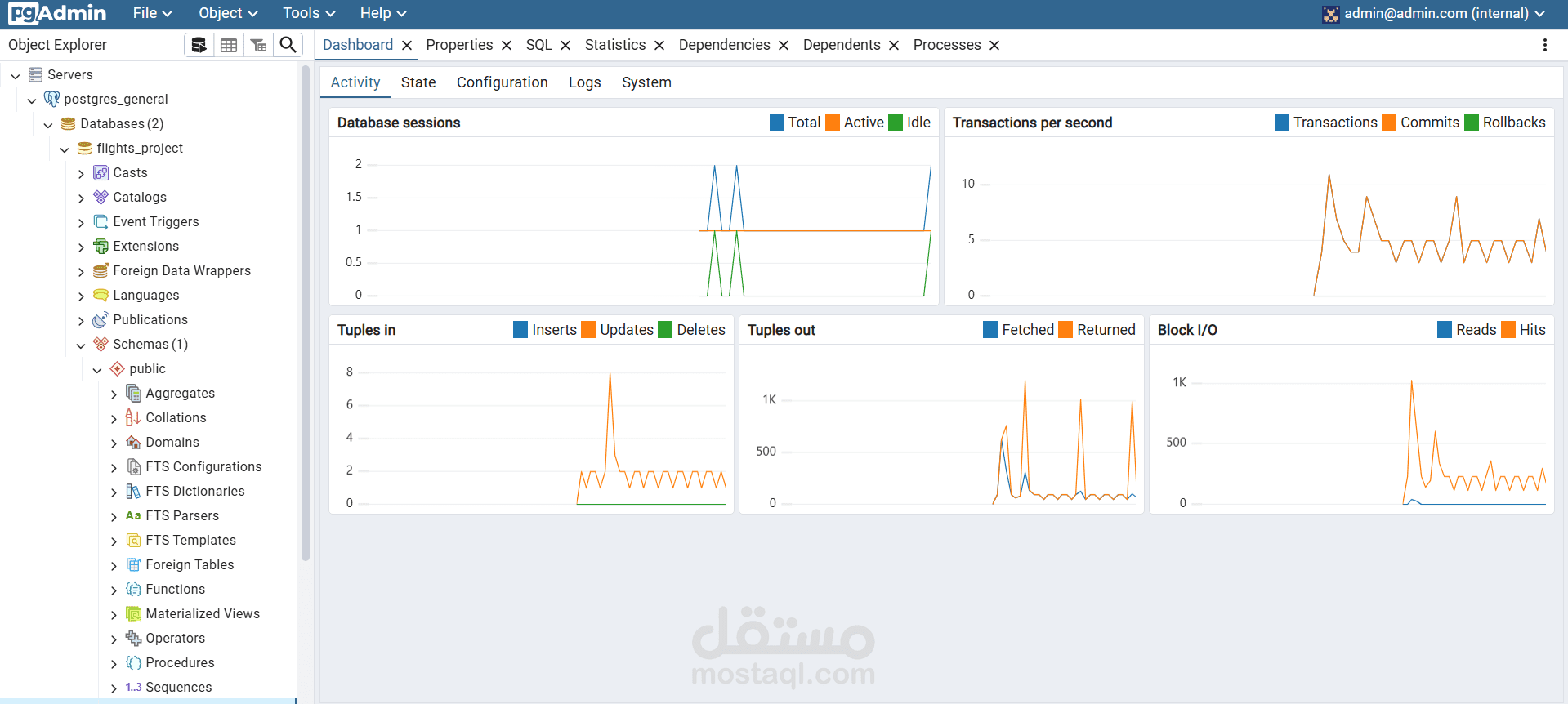Switch to the Configuration sub-tab
1568x704 pixels.
point(503,82)
